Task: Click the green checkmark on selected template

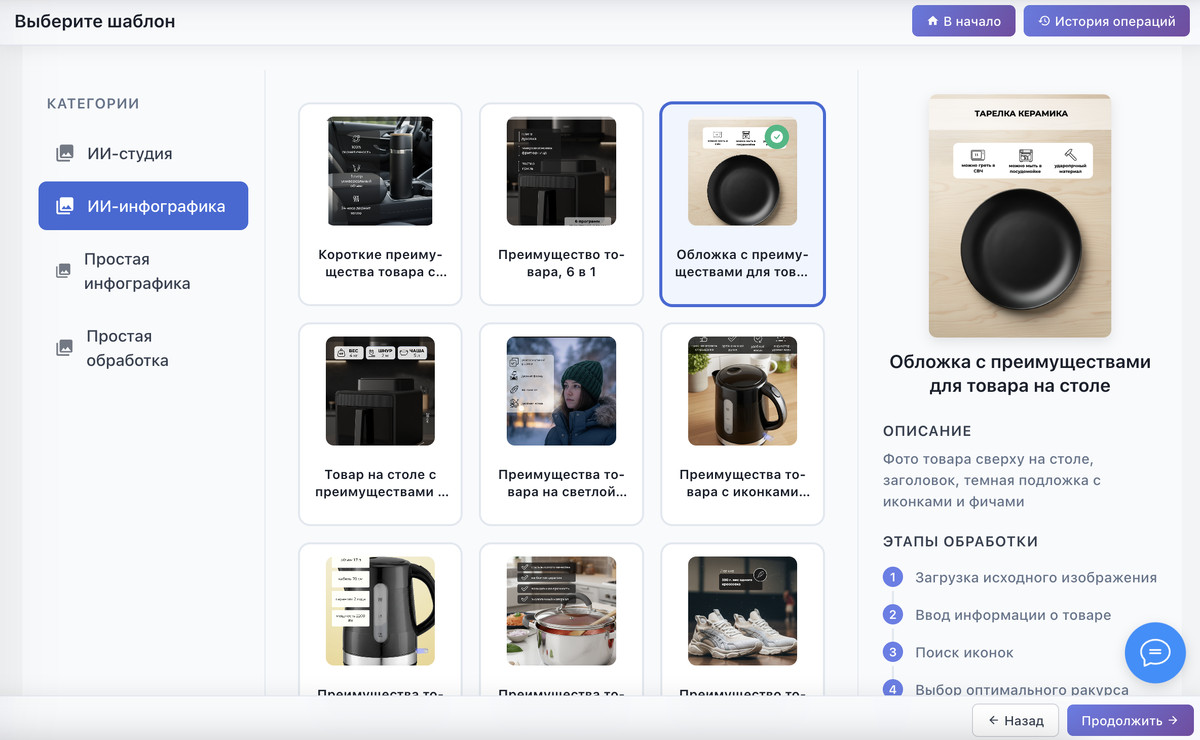Action: point(777,138)
